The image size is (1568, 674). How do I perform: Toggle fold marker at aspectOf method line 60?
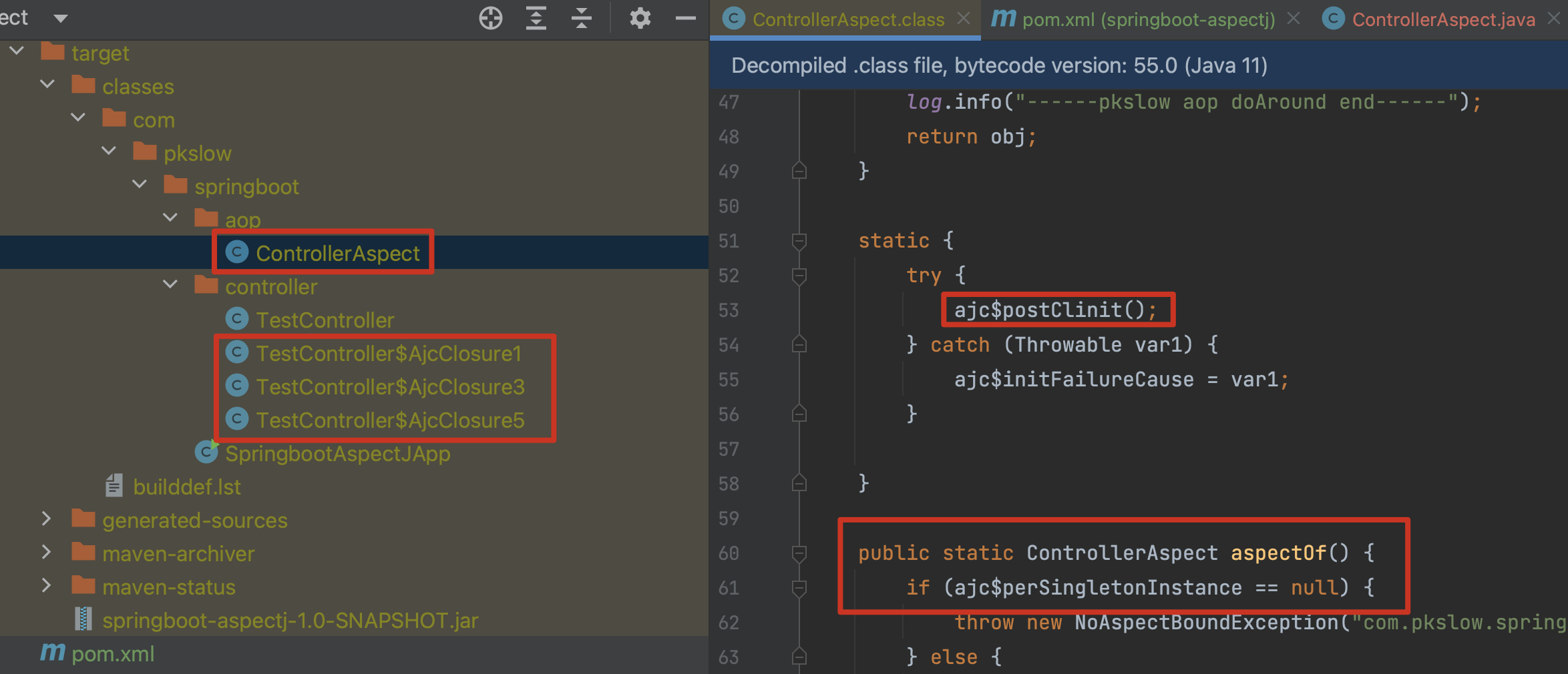[x=799, y=553]
